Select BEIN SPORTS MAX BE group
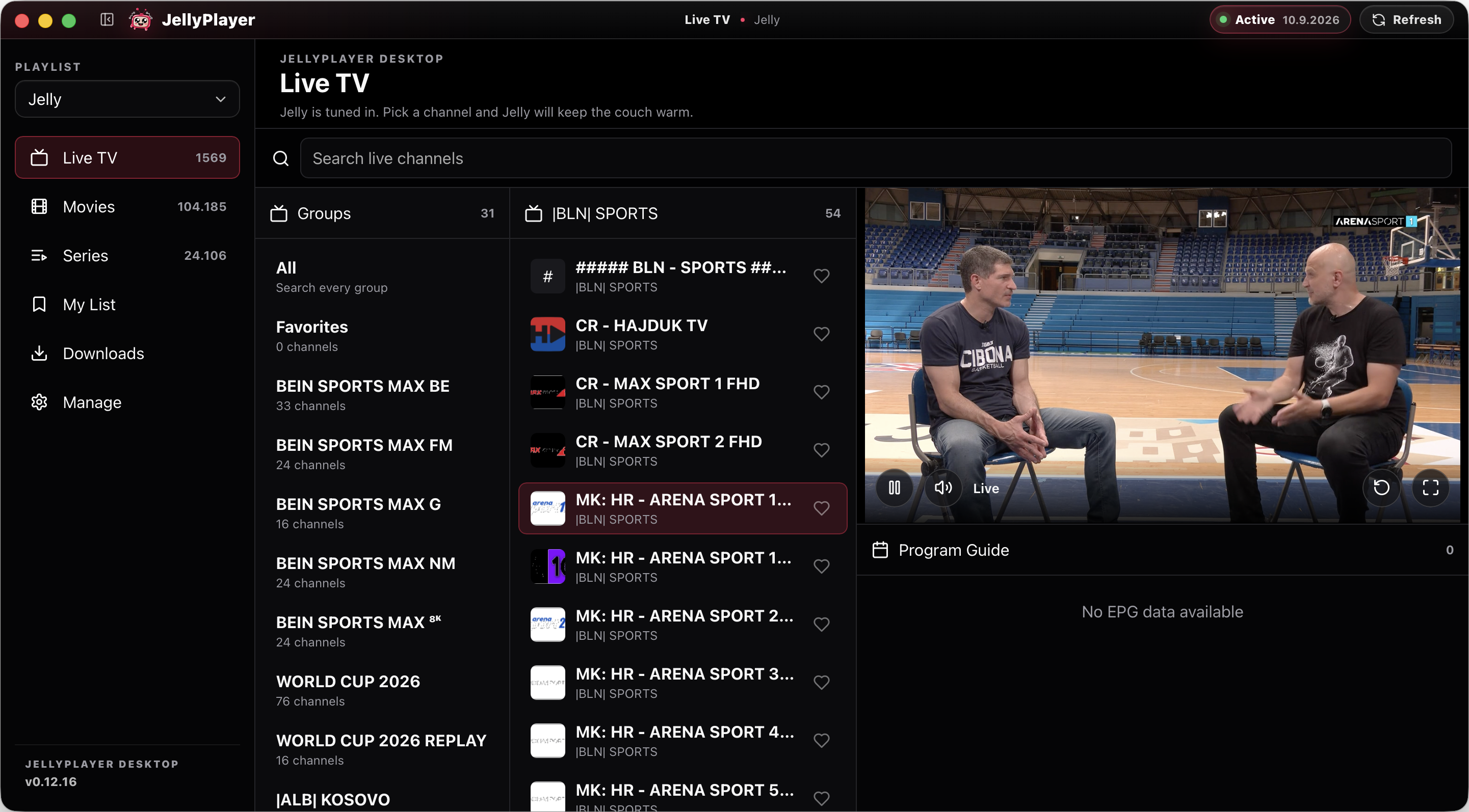Image resolution: width=1469 pixels, height=812 pixels. [382, 395]
